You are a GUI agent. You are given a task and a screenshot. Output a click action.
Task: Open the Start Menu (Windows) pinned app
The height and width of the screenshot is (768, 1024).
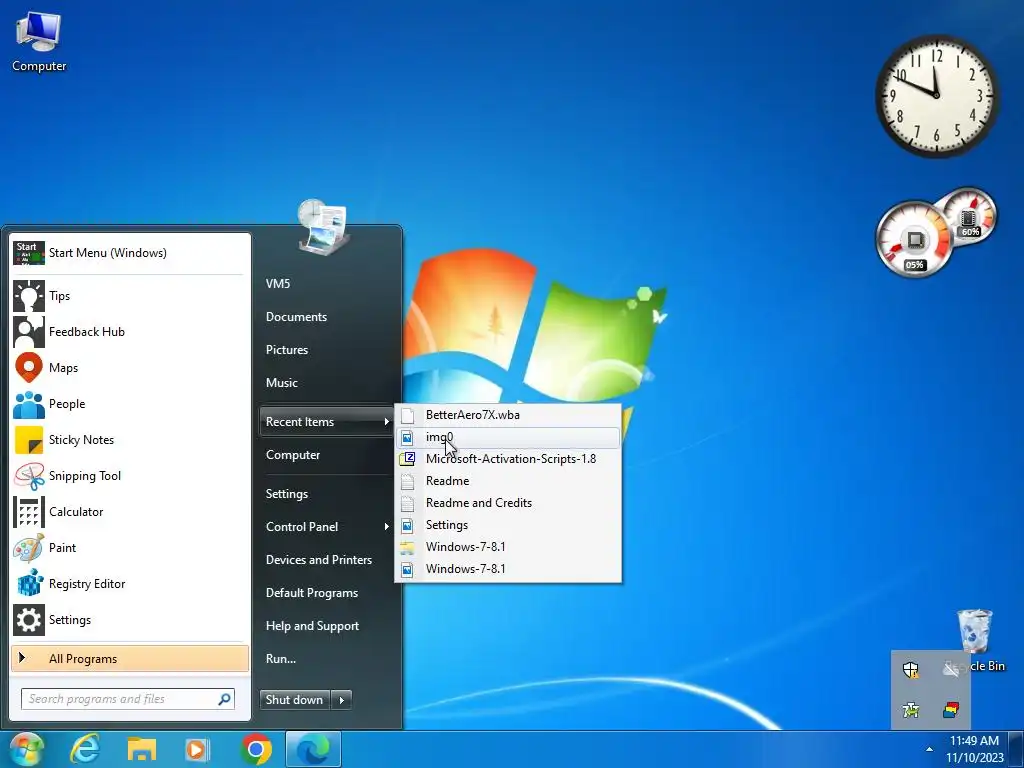pyautogui.click(x=131, y=253)
